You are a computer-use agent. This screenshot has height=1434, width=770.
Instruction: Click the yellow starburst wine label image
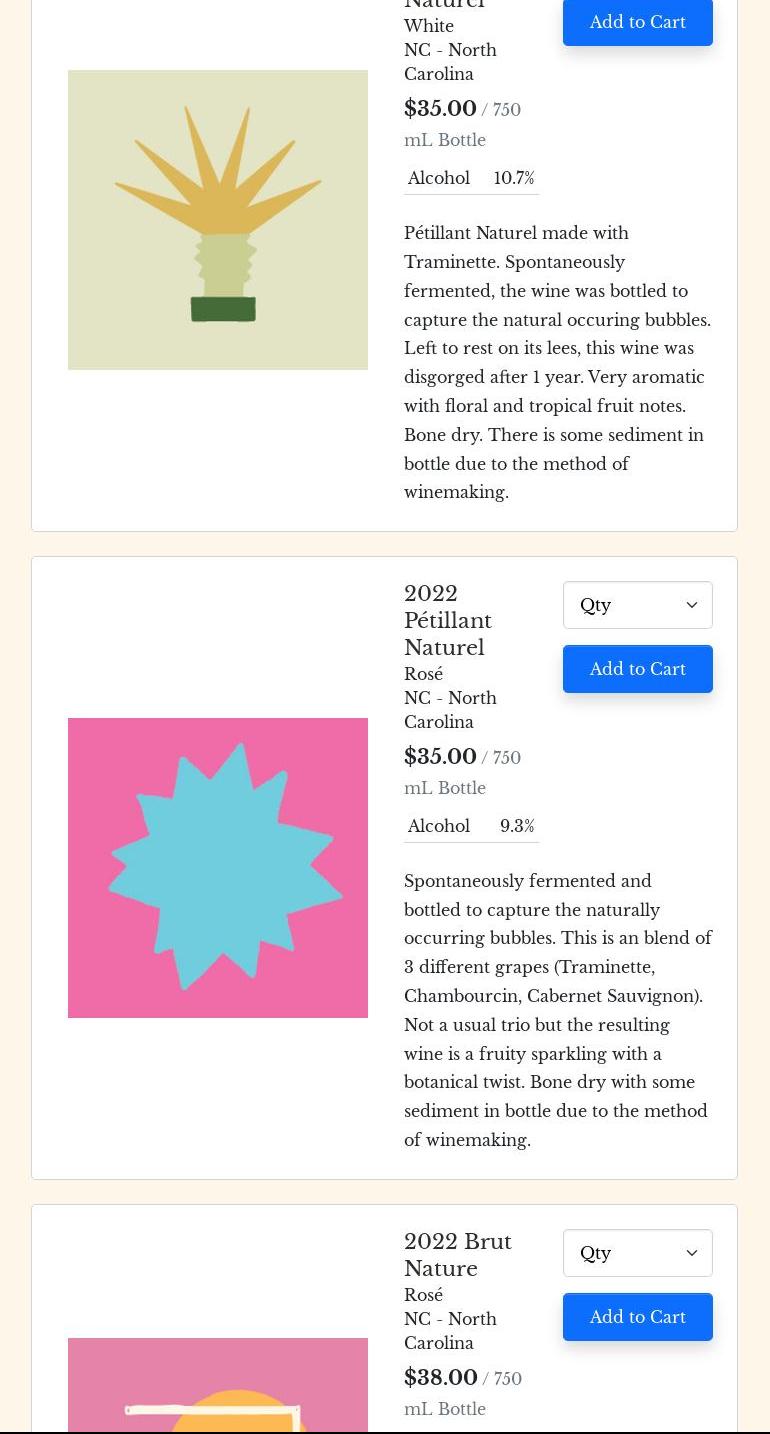(218, 220)
